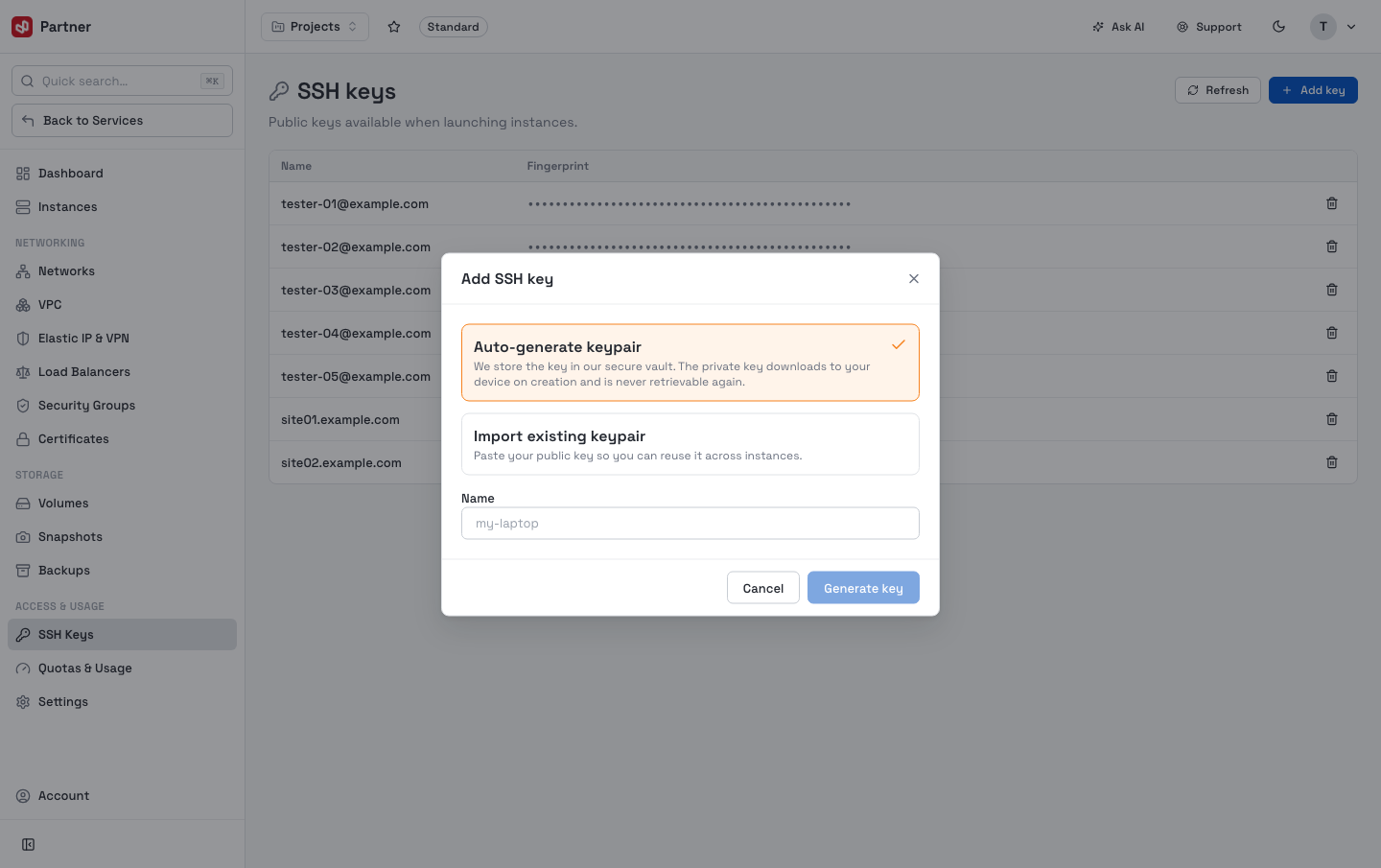The height and width of the screenshot is (868, 1381).
Task: Select the Auto-generate keypair option
Action: coord(690,363)
